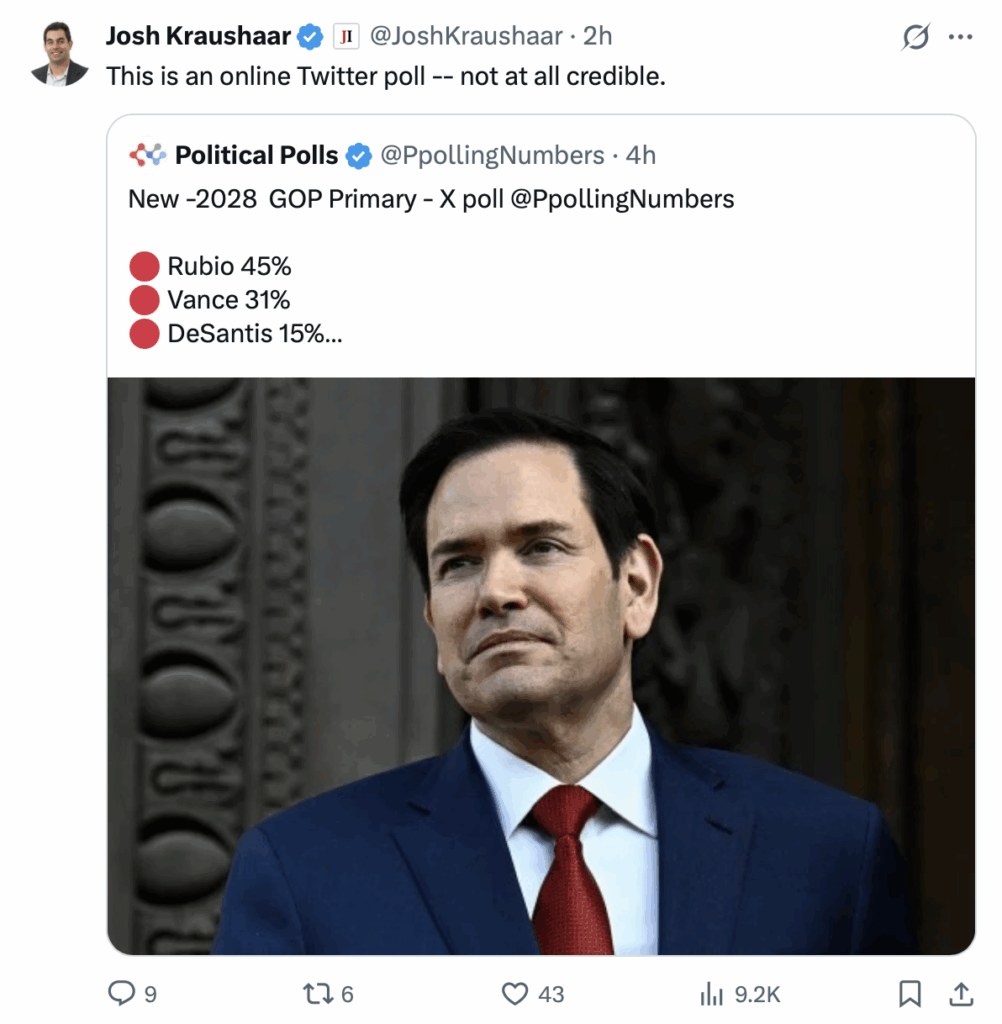The height and width of the screenshot is (1024, 1002).
Task: Click the reply comment icon
Action: coord(121,993)
